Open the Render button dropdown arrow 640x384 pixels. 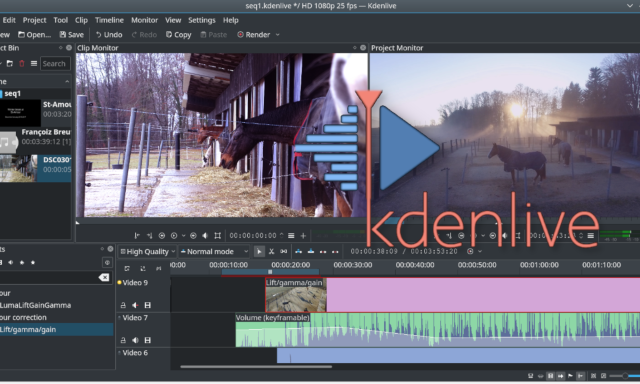pos(278,35)
